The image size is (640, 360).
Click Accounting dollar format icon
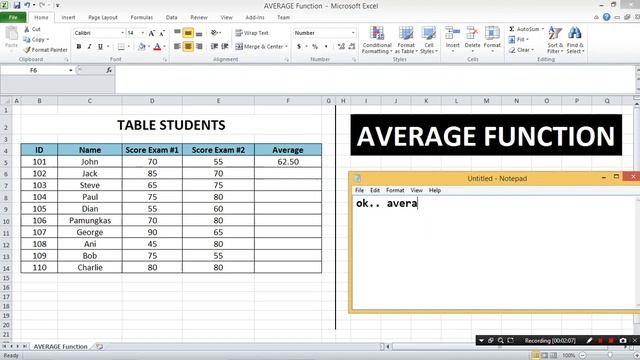click(299, 47)
